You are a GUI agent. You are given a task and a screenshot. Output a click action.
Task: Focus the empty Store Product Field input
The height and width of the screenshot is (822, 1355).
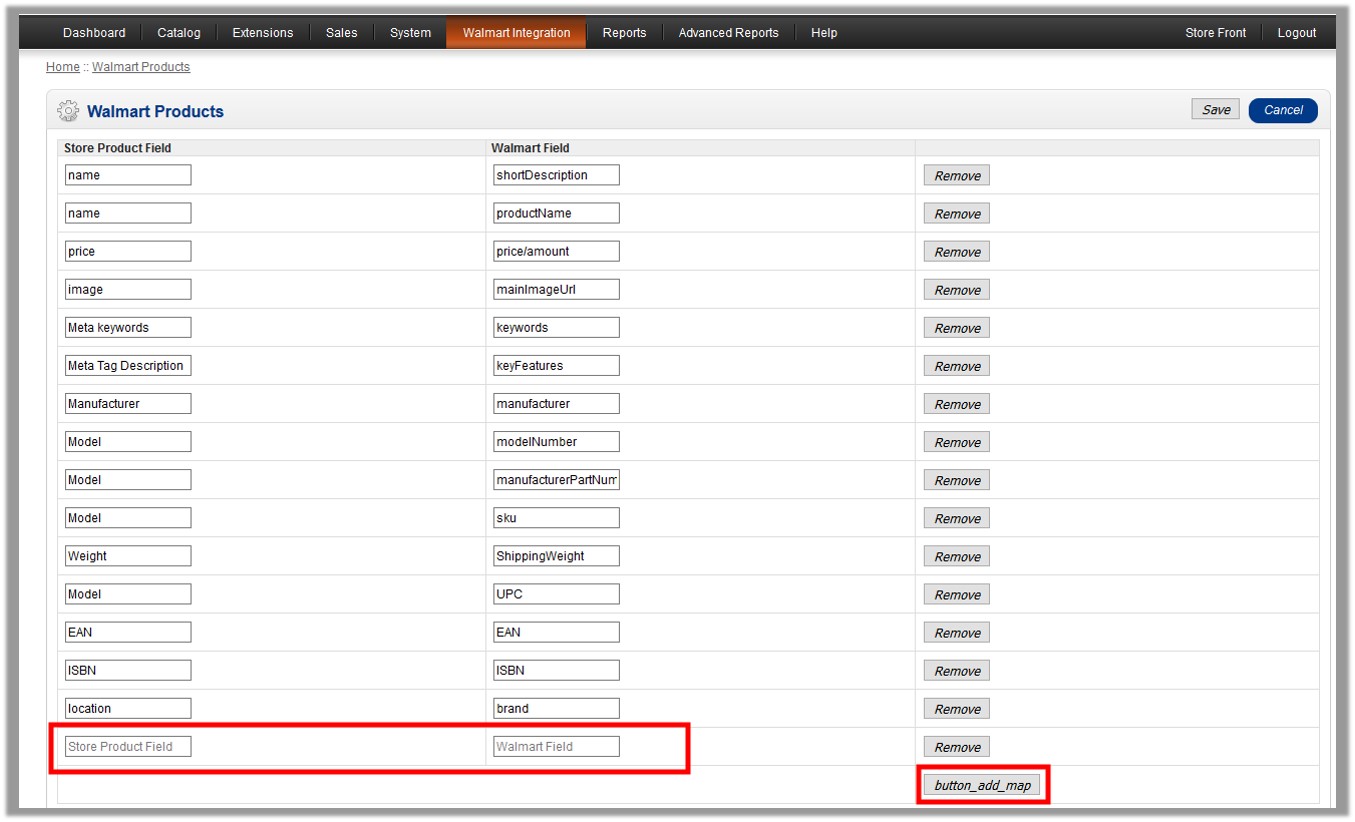128,746
